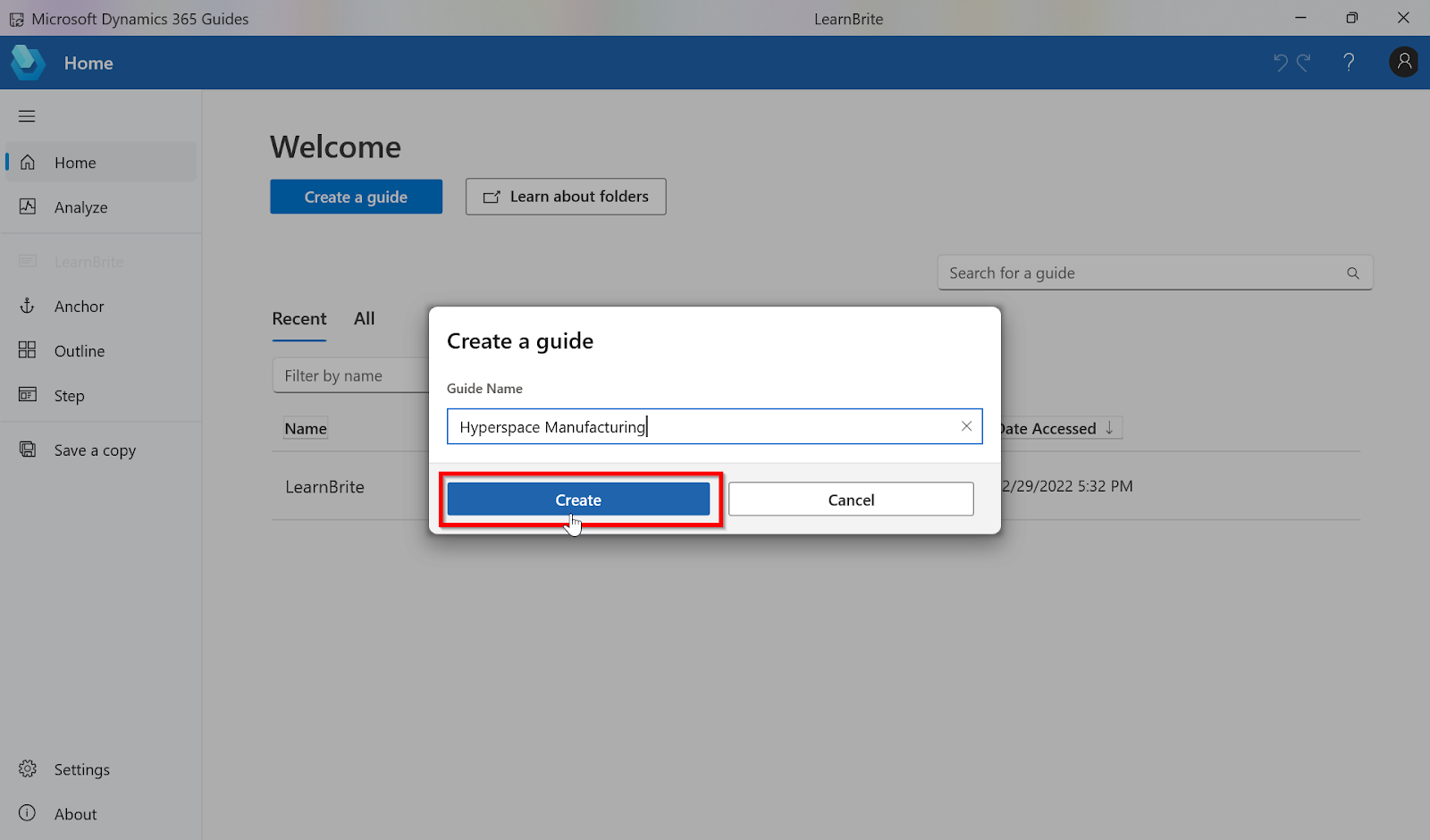Click the Save a copy icon
1430x840 pixels.
click(x=28, y=449)
